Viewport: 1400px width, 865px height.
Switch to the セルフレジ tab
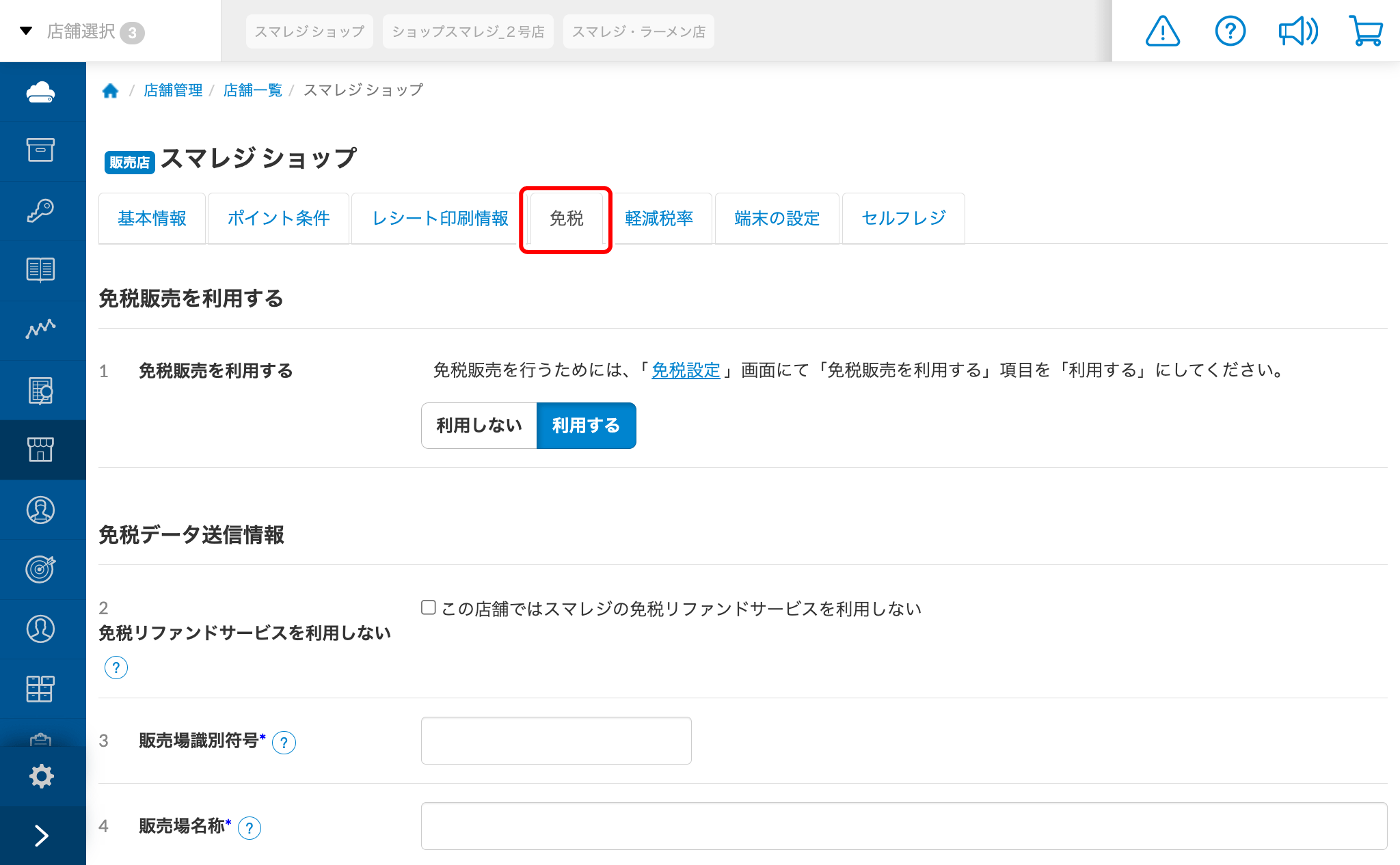point(904,219)
